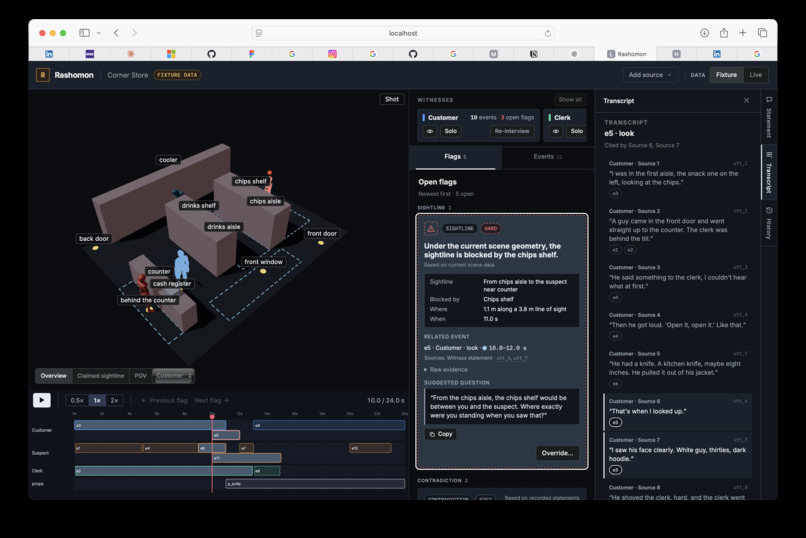Image resolution: width=806 pixels, height=538 pixels.
Task: Click the Shot button
Action: tap(392, 99)
